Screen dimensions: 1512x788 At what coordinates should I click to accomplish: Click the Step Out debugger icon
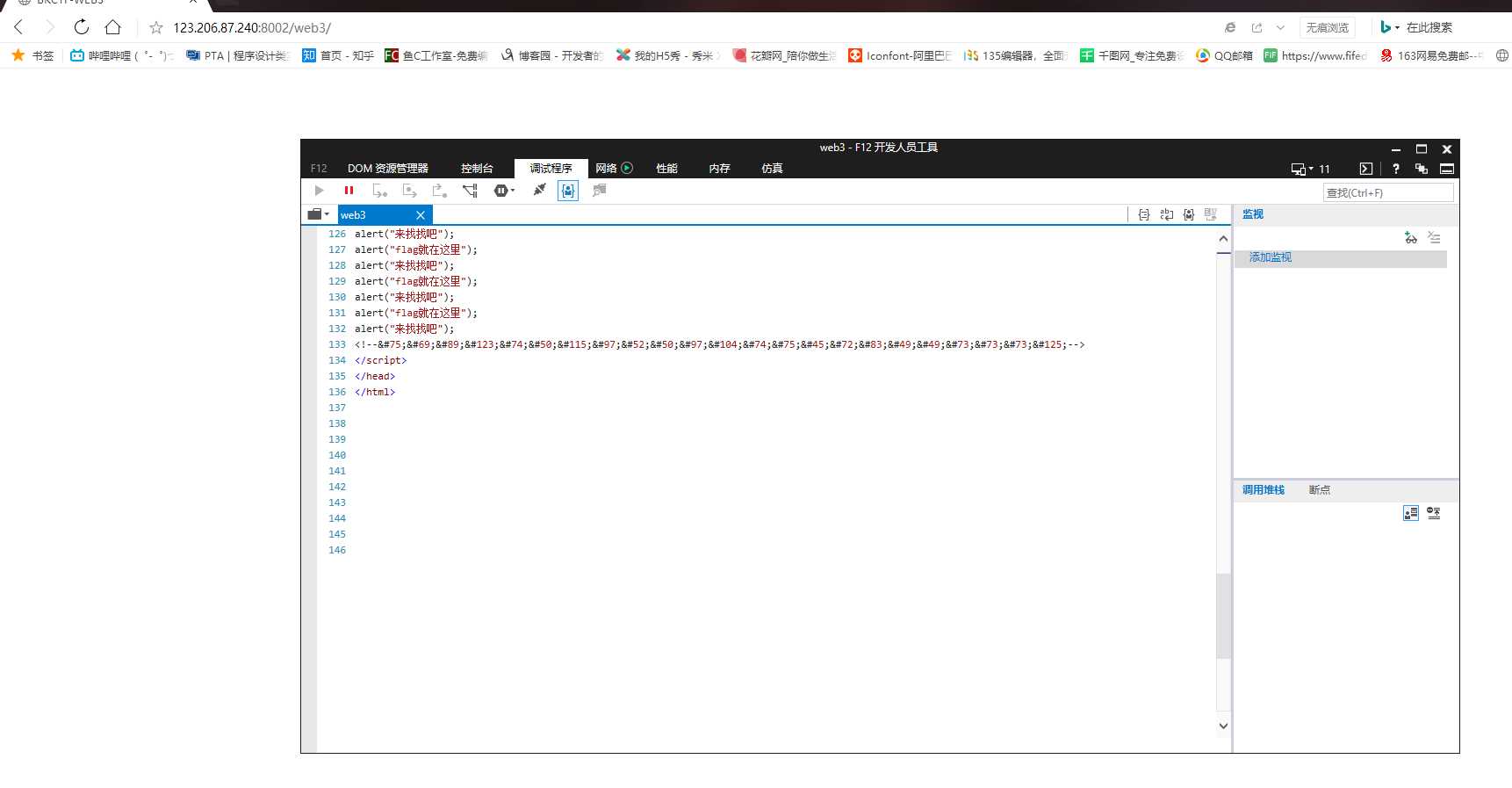point(440,191)
